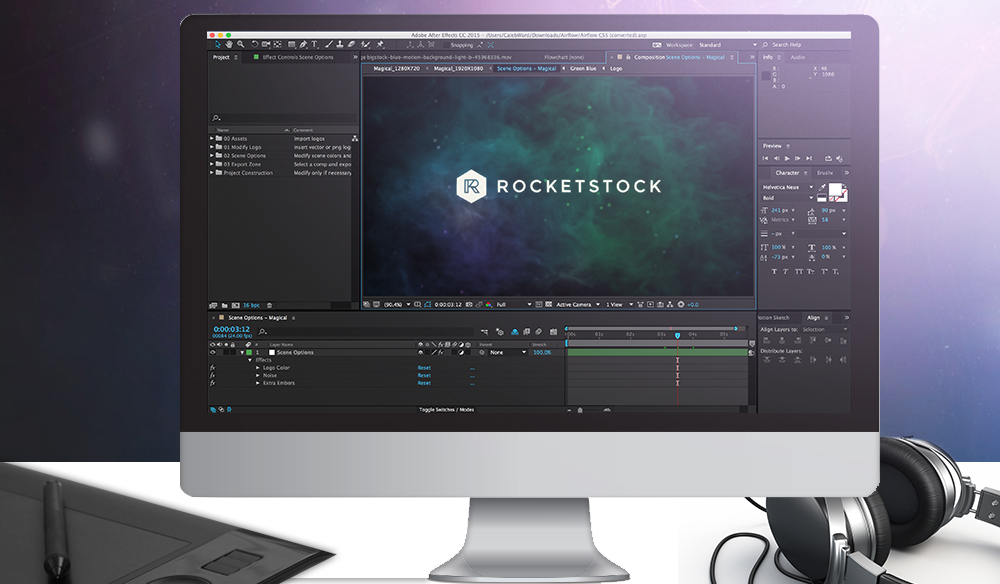Select the Brush tool
The image size is (1000, 584).
[328, 45]
